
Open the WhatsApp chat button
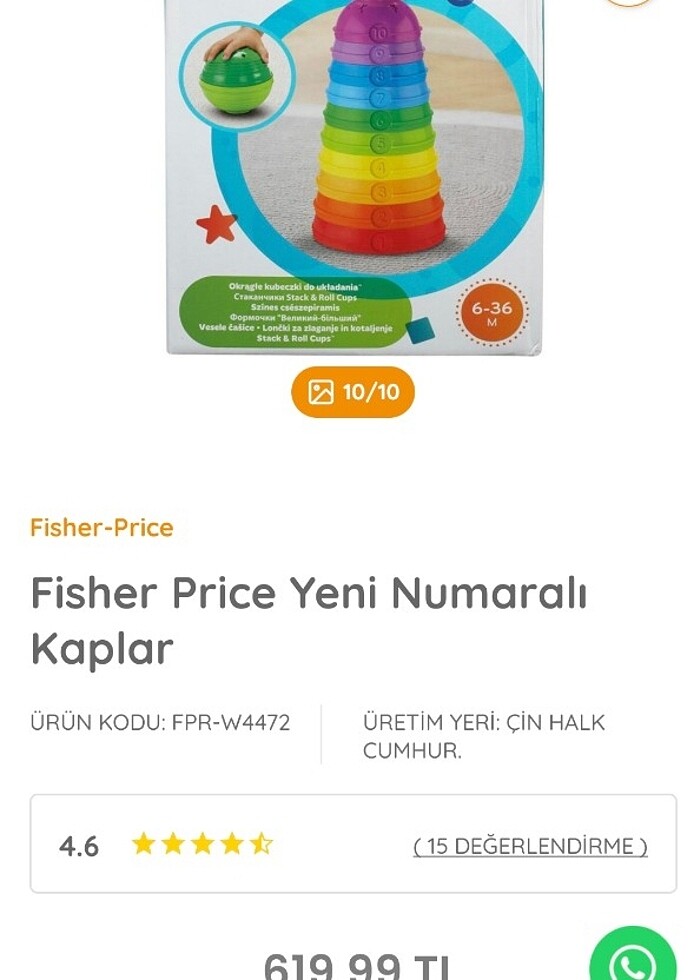[x=632, y=956]
